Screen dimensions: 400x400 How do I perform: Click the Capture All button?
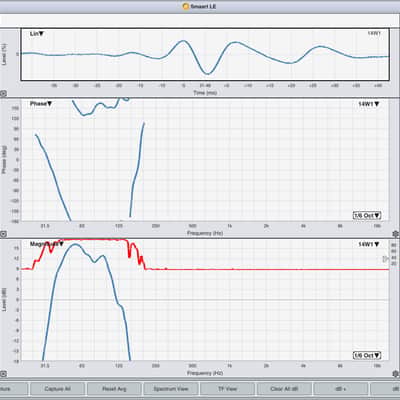tap(57, 389)
